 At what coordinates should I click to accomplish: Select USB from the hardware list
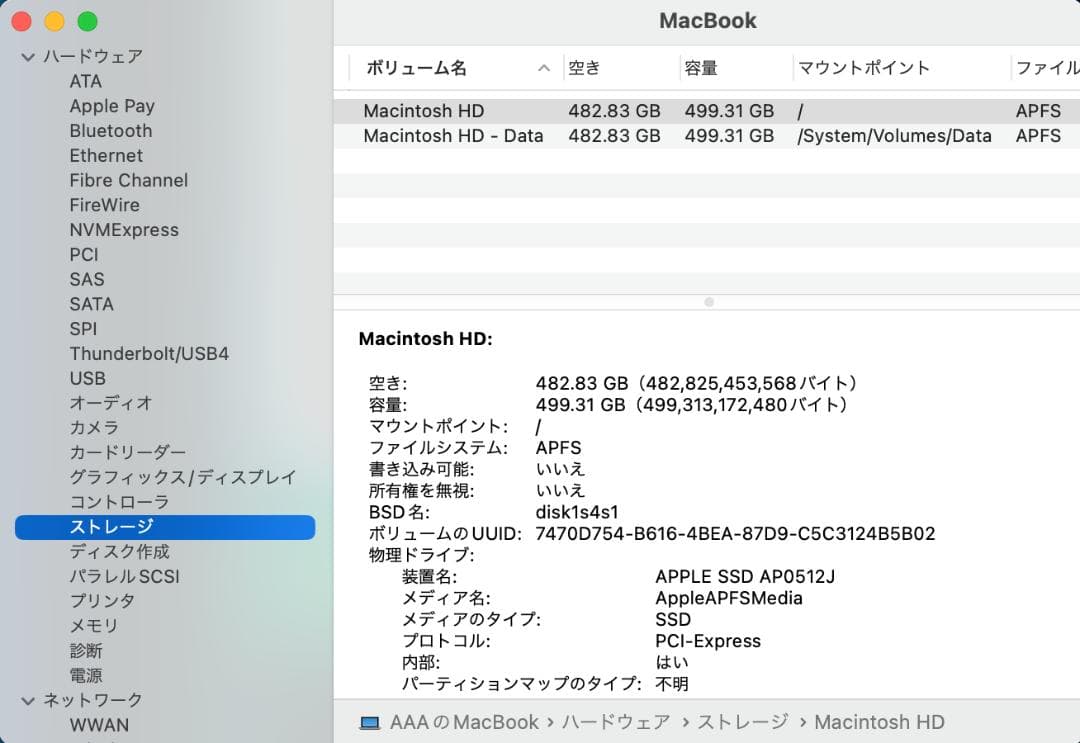[x=87, y=378]
